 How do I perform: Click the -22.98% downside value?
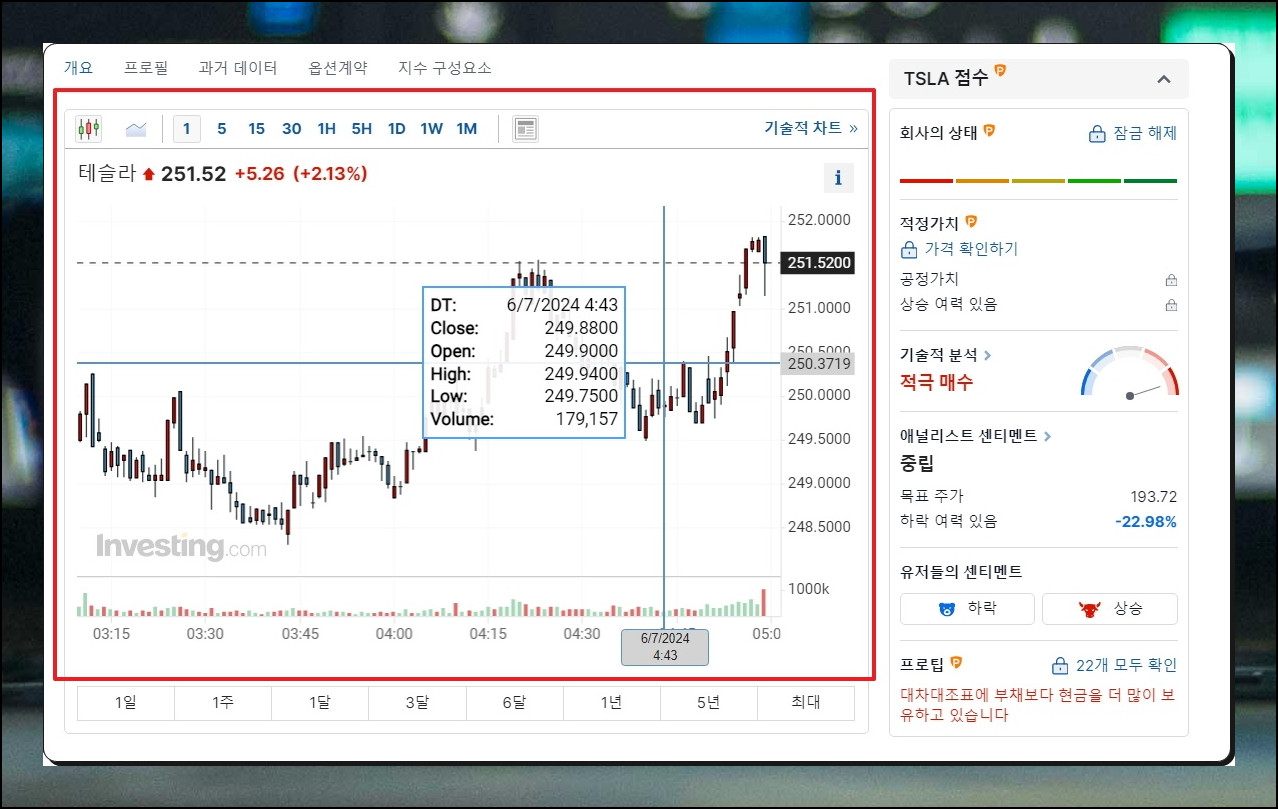pyautogui.click(x=1146, y=522)
